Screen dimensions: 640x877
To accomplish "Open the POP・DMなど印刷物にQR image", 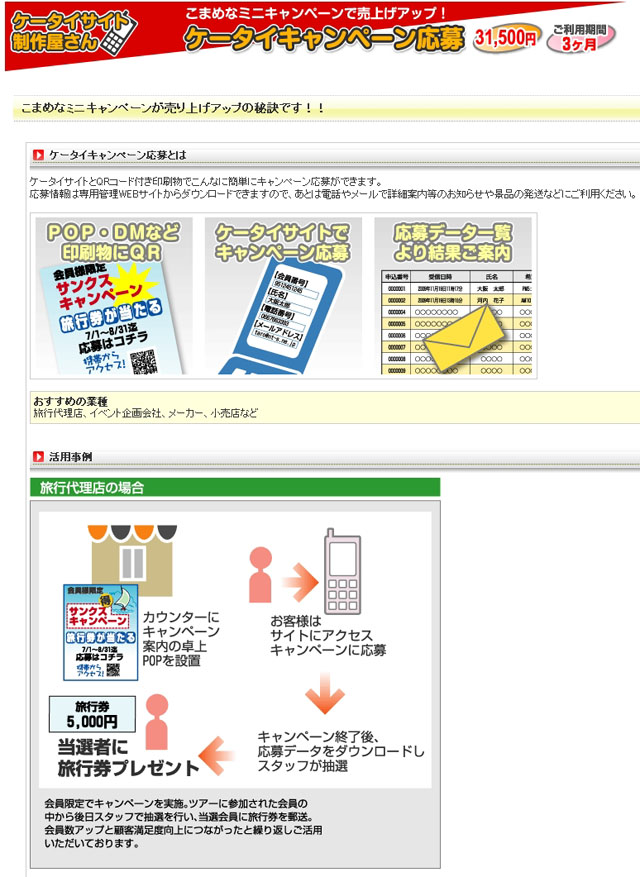I will click(113, 296).
